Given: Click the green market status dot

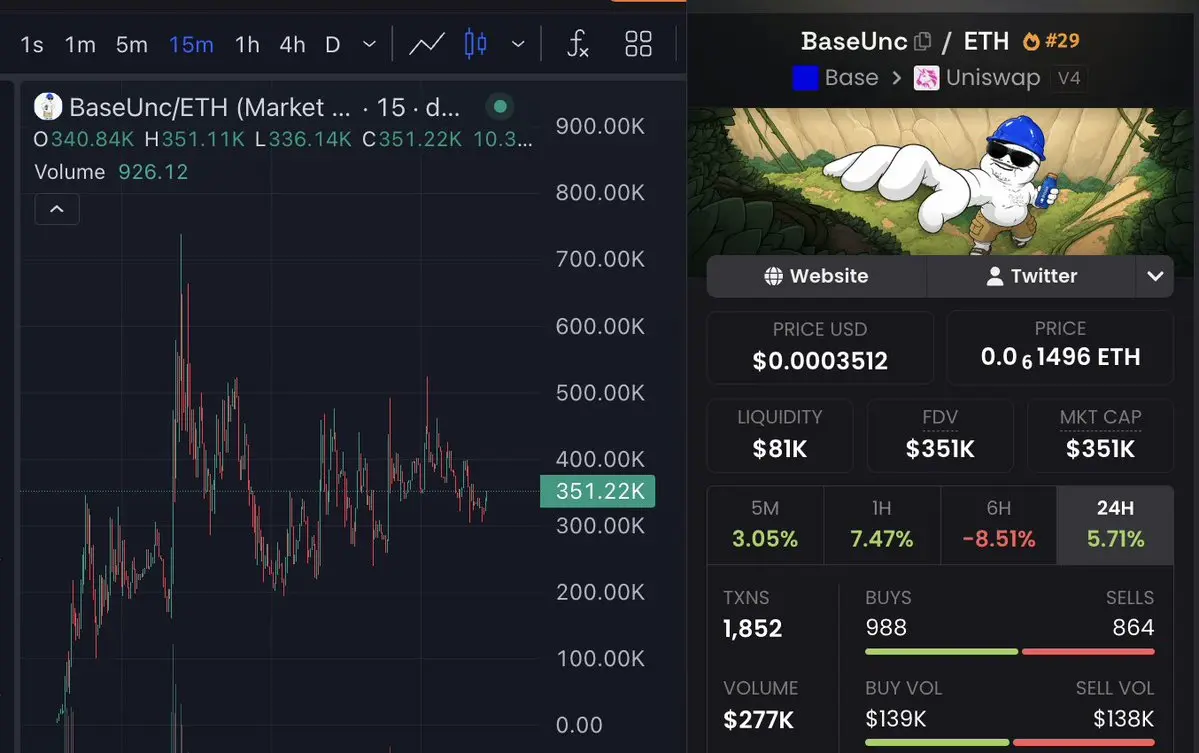Looking at the screenshot, I should (500, 106).
